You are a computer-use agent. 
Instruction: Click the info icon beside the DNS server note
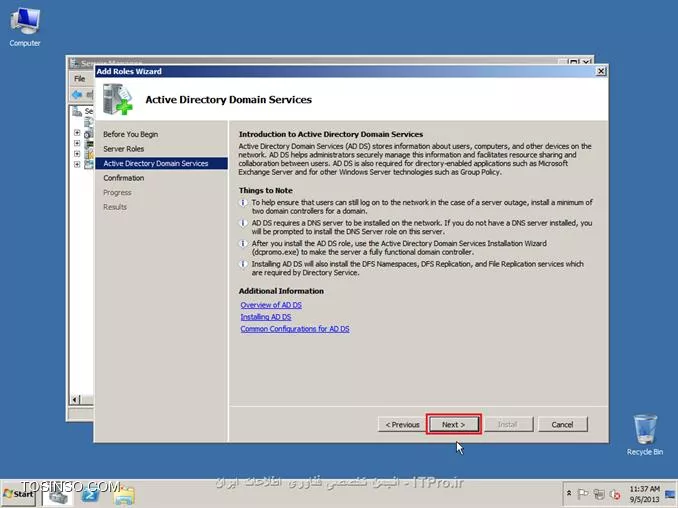(243, 224)
